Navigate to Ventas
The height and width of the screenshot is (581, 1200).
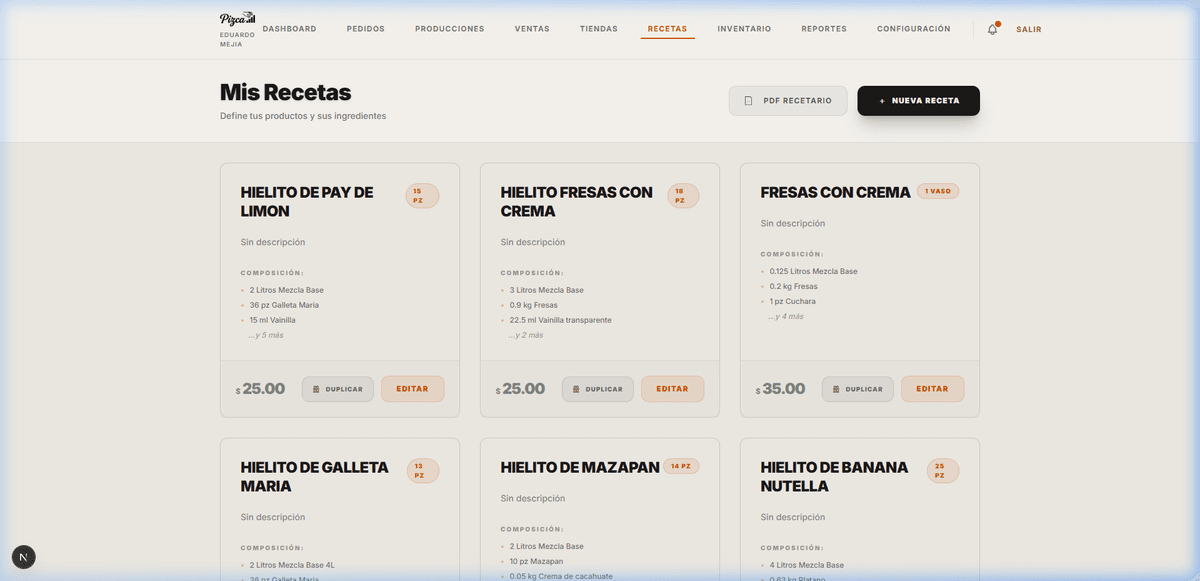click(532, 29)
